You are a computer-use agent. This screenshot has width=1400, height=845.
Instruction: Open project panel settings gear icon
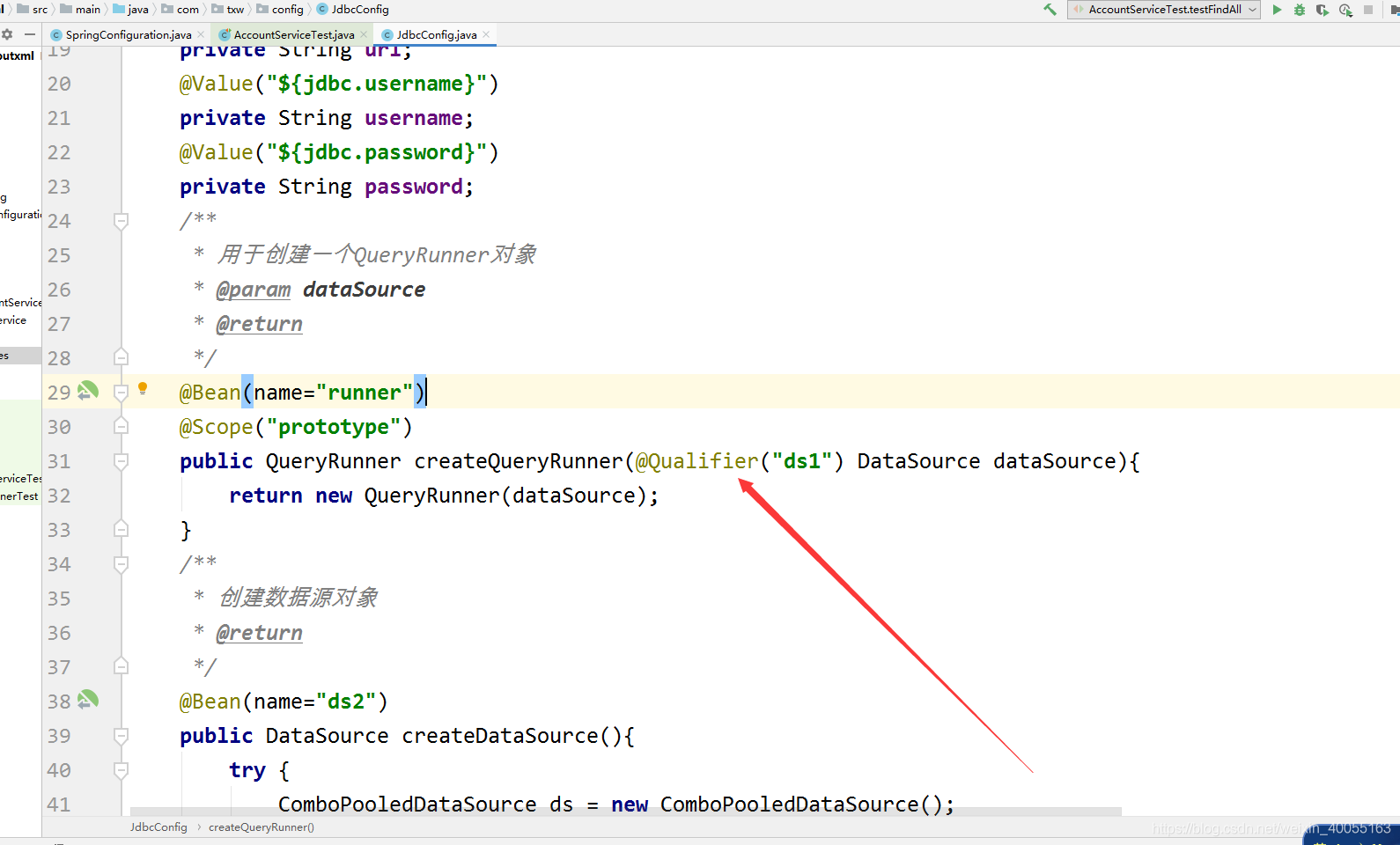pyautogui.click(x=7, y=34)
